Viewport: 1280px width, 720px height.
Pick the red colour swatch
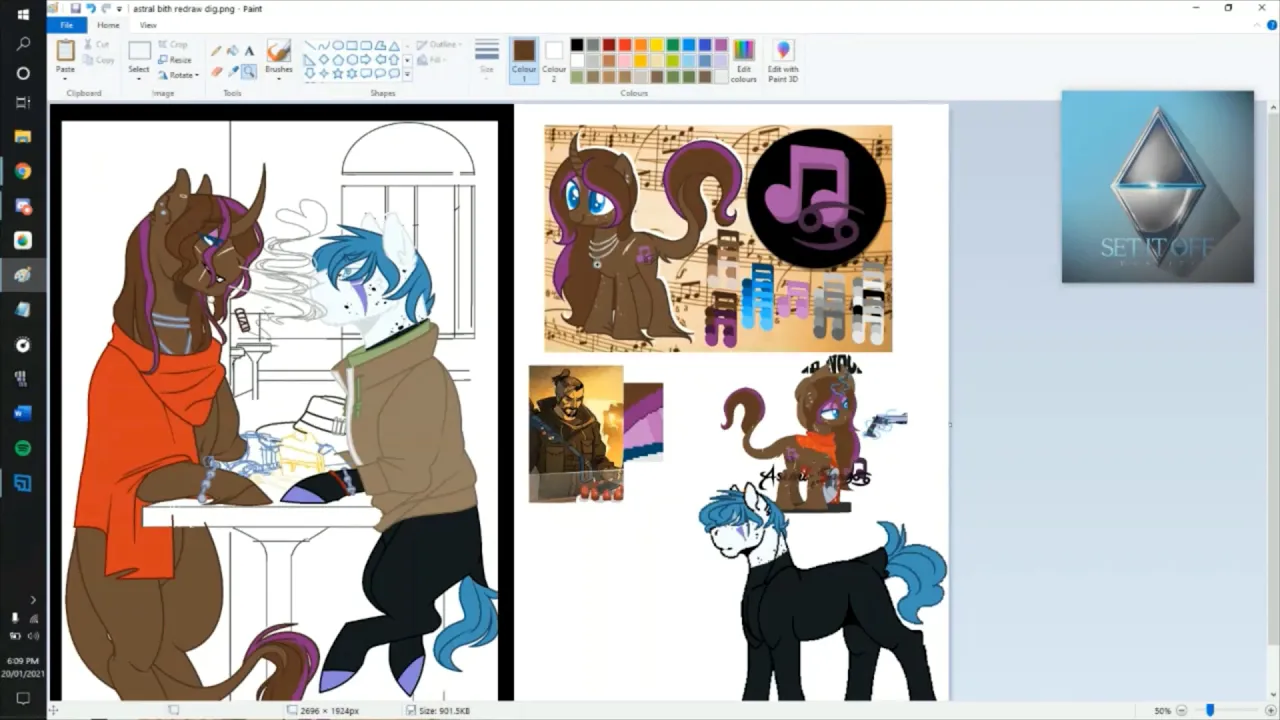point(625,45)
